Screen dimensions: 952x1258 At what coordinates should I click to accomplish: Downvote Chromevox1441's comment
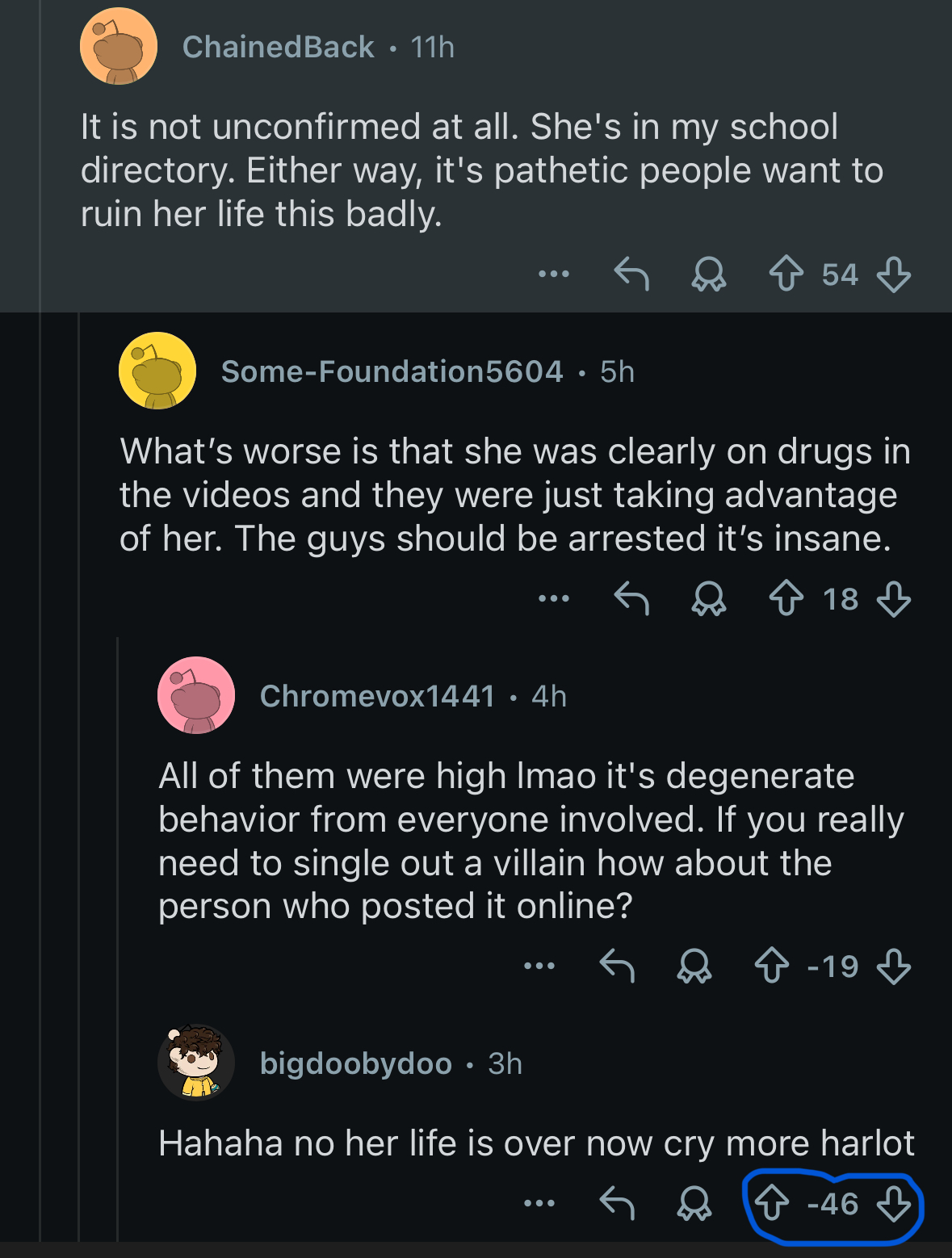pyautogui.click(x=894, y=966)
